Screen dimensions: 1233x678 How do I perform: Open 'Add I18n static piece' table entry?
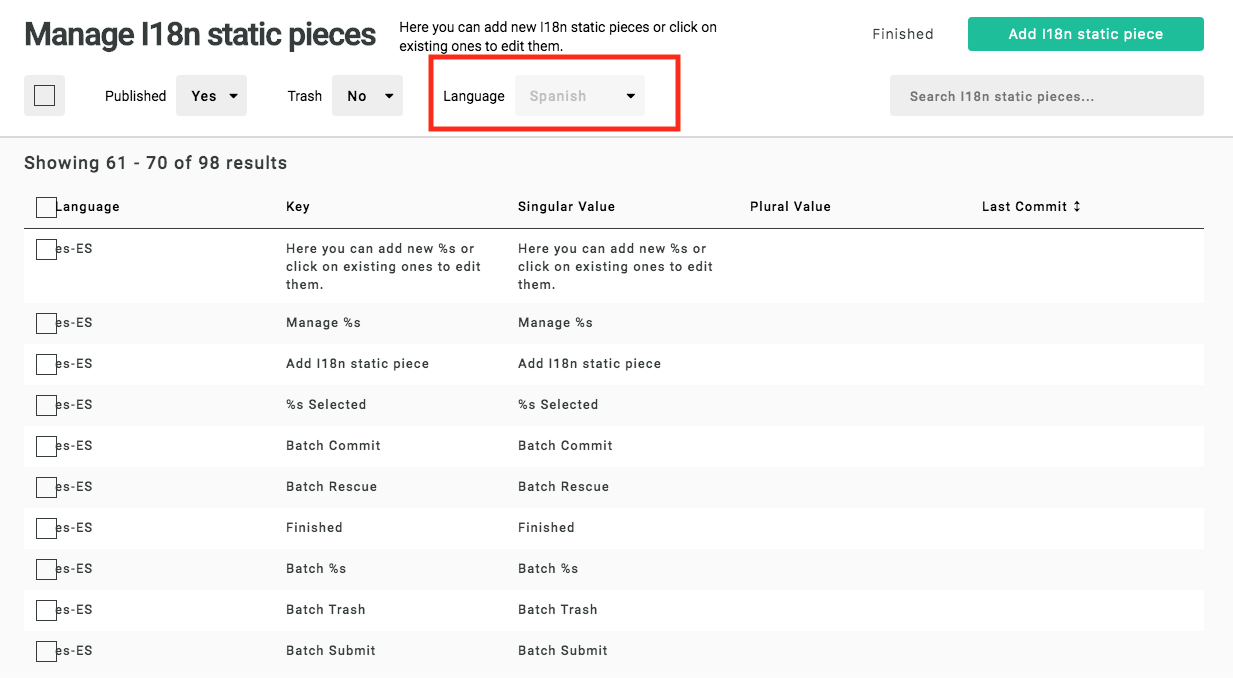pos(357,364)
